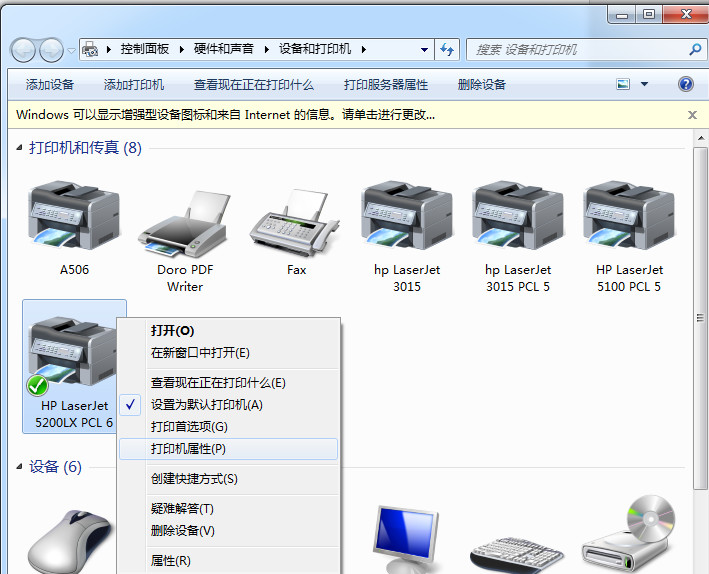
Task: Choose 创建快捷方式(S) menu entry
Action: (228, 479)
